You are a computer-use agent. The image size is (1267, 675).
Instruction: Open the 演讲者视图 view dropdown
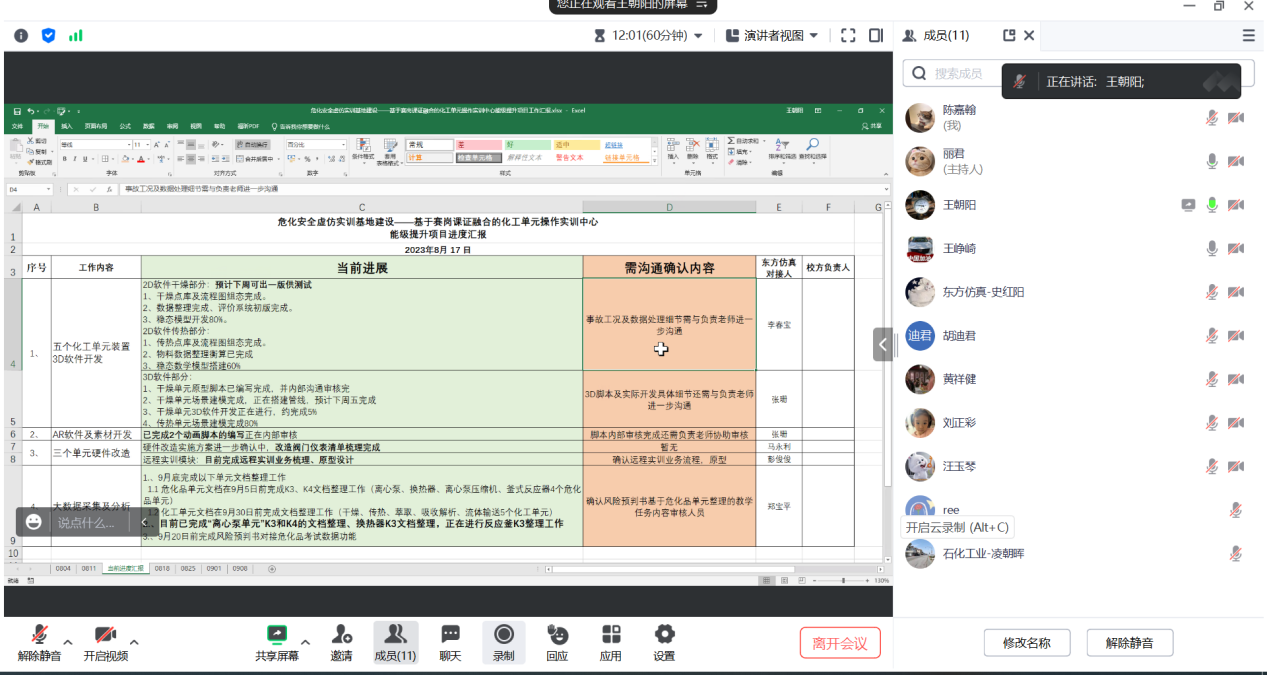point(771,35)
